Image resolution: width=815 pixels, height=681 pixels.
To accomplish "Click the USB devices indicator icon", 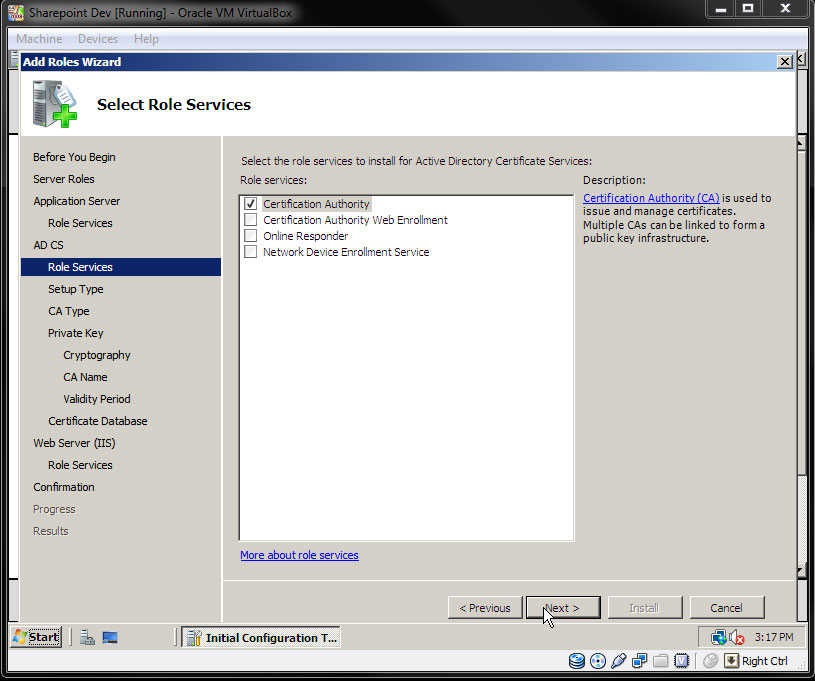I will 619,661.
